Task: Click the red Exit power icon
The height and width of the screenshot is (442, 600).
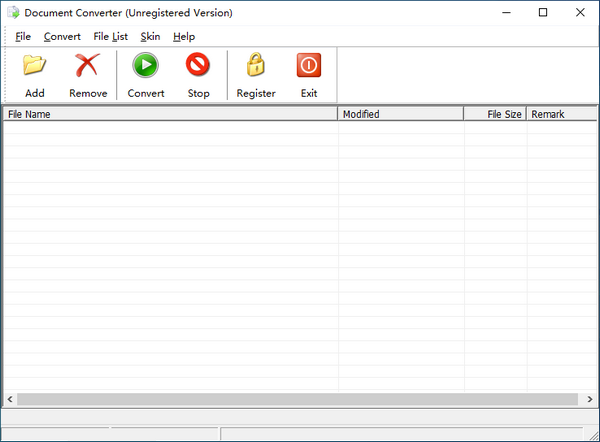Action: coord(309,66)
